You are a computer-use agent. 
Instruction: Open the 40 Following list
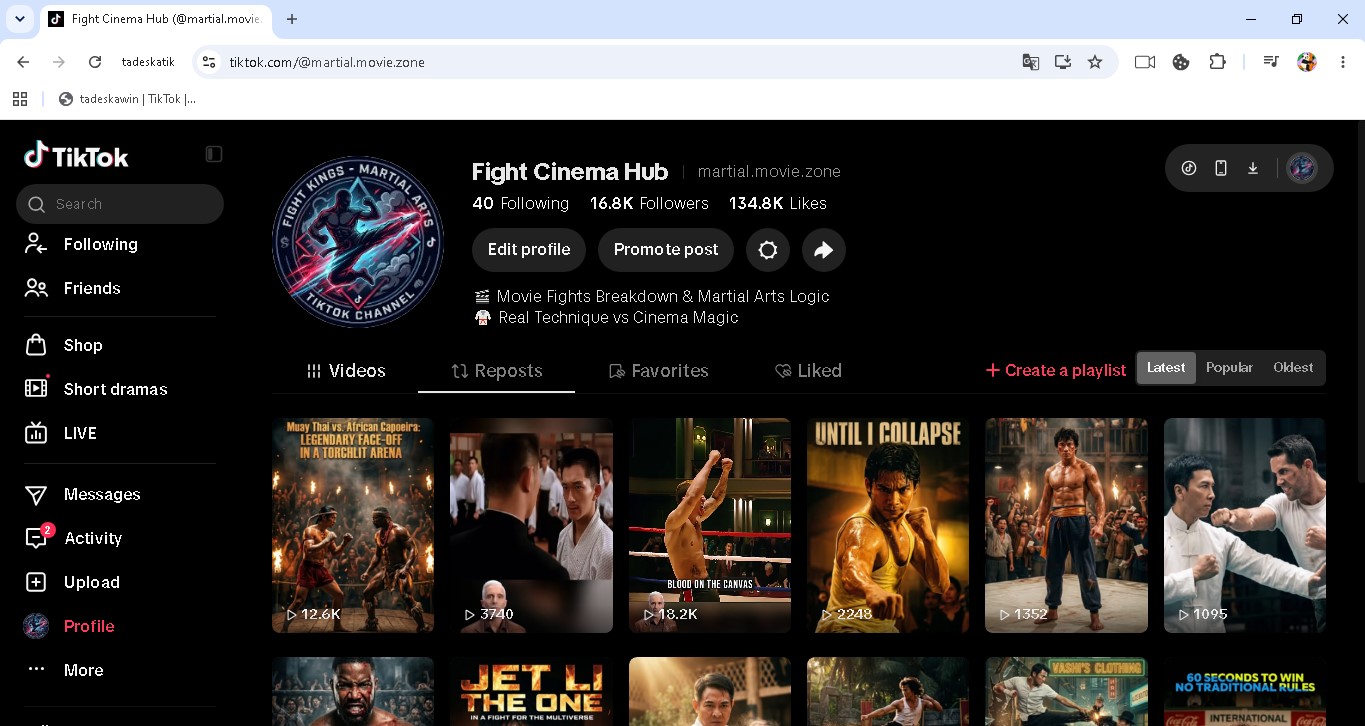pyautogui.click(x=520, y=203)
